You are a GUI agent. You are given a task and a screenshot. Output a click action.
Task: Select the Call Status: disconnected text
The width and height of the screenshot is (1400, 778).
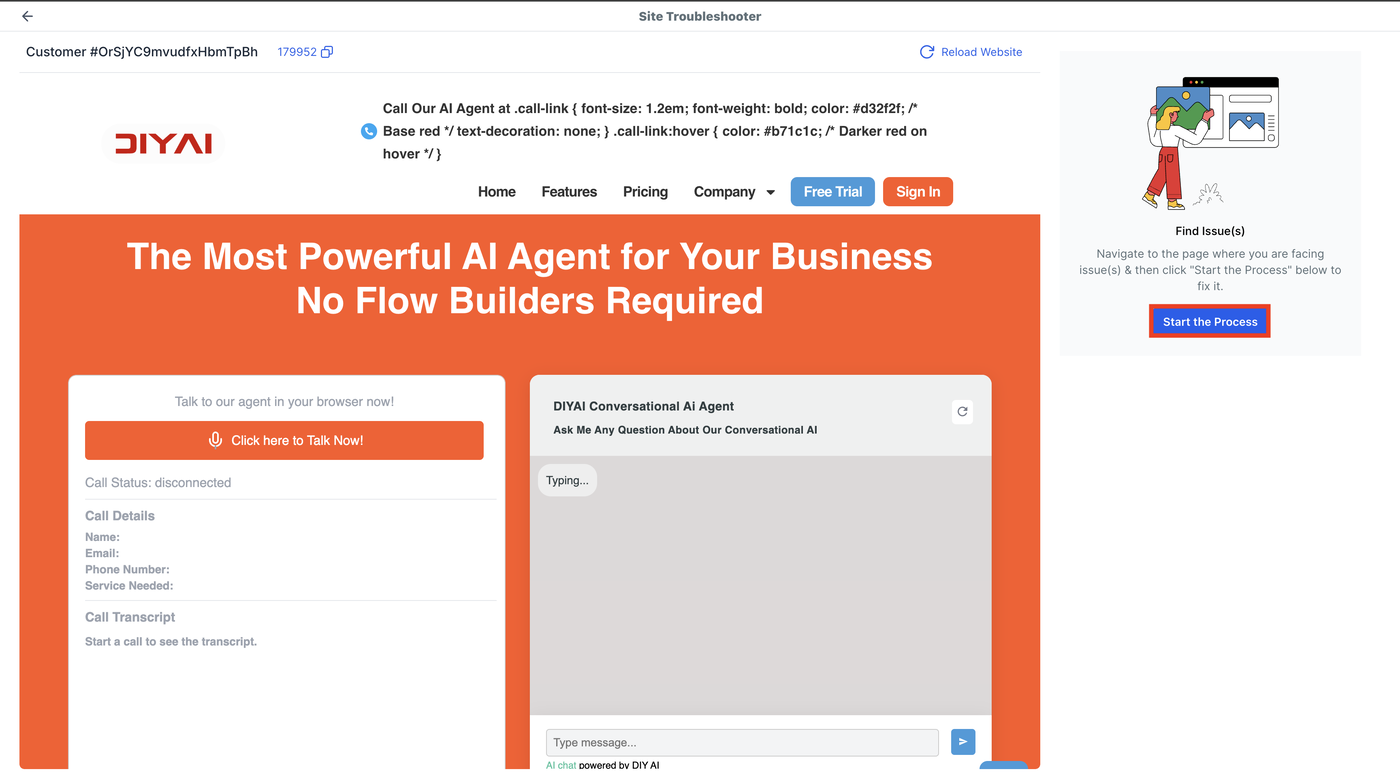[158, 483]
